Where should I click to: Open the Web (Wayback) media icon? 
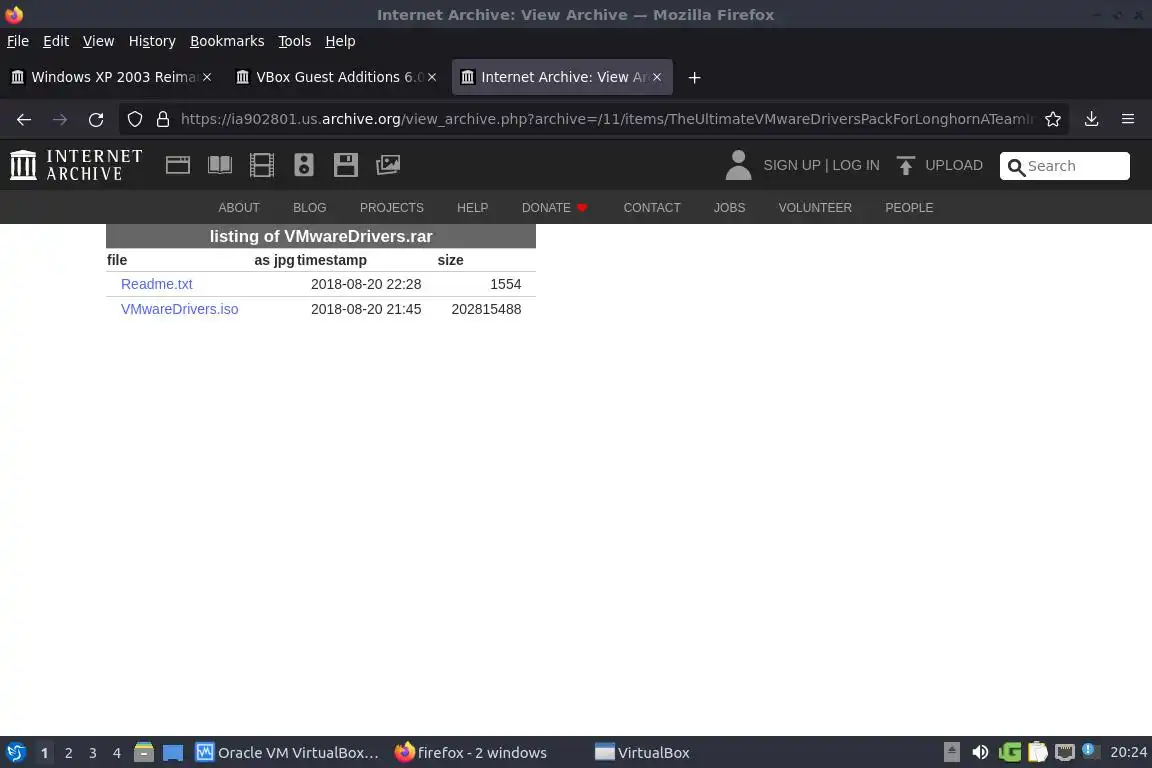pos(178,165)
